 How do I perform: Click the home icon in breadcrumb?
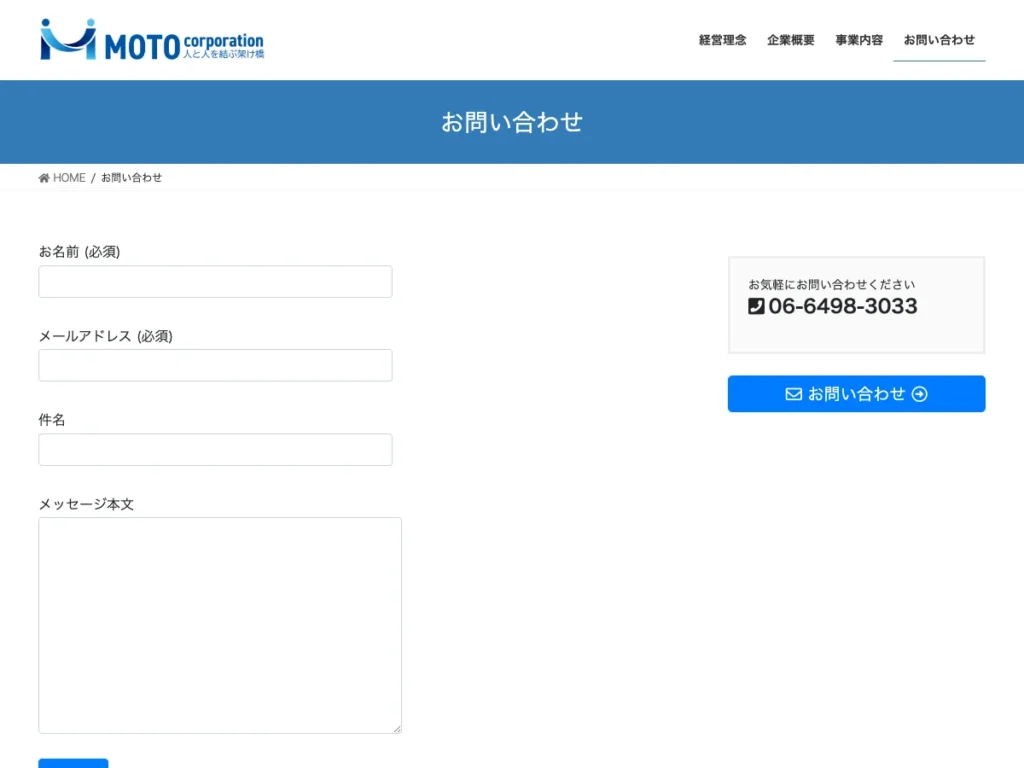pos(44,178)
